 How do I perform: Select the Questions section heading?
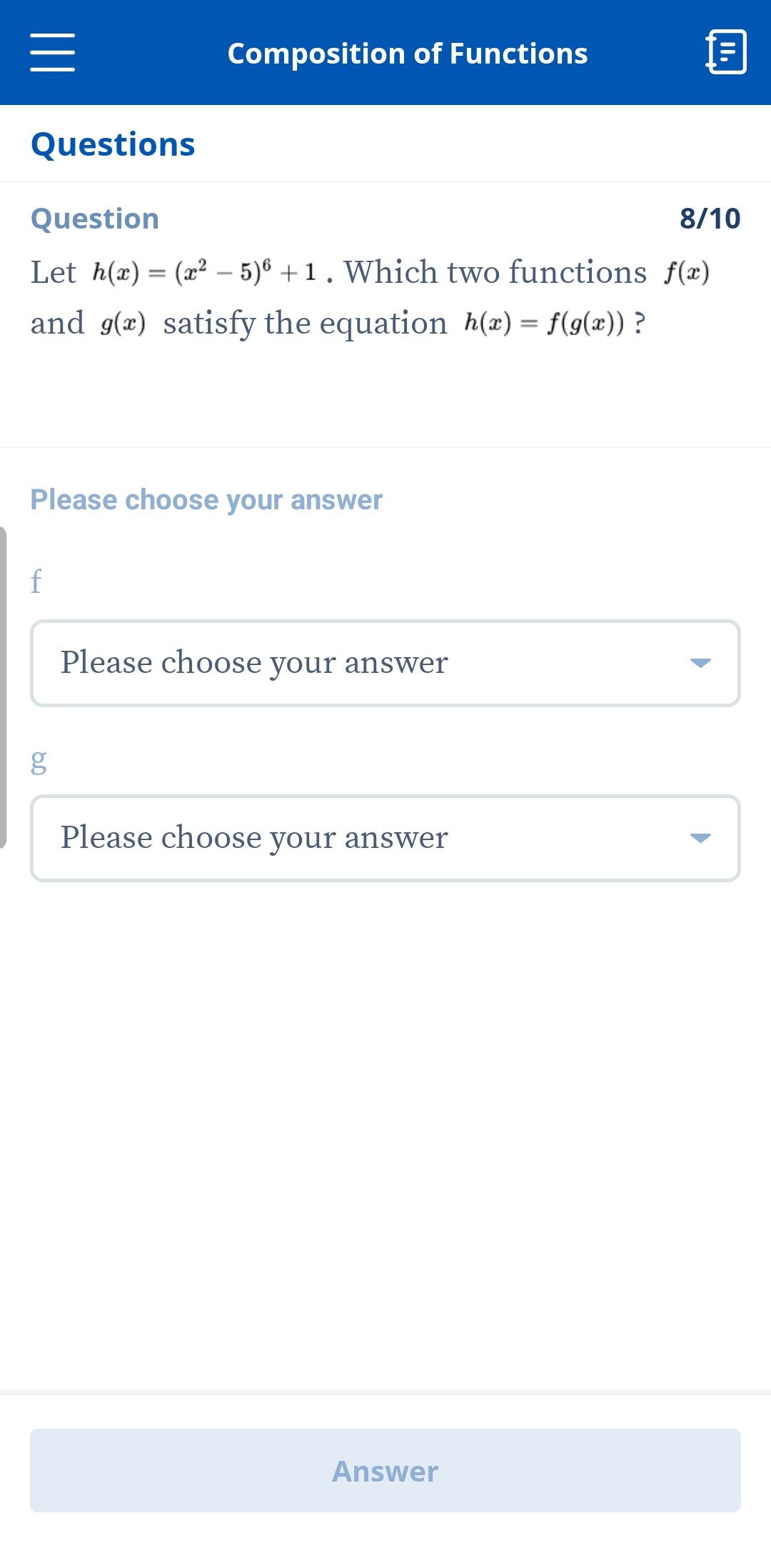point(114,144)
